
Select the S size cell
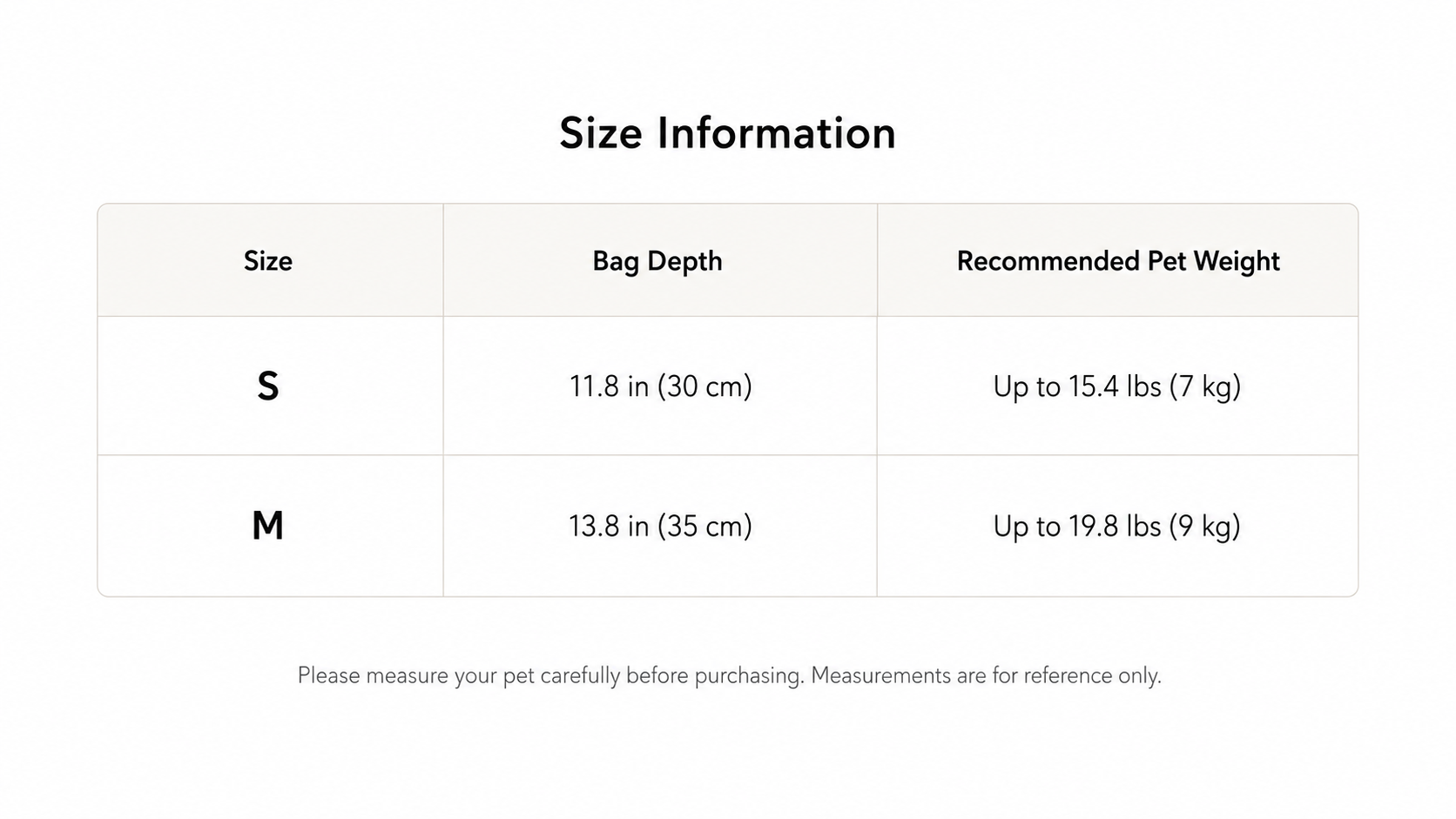pos(268,386)
